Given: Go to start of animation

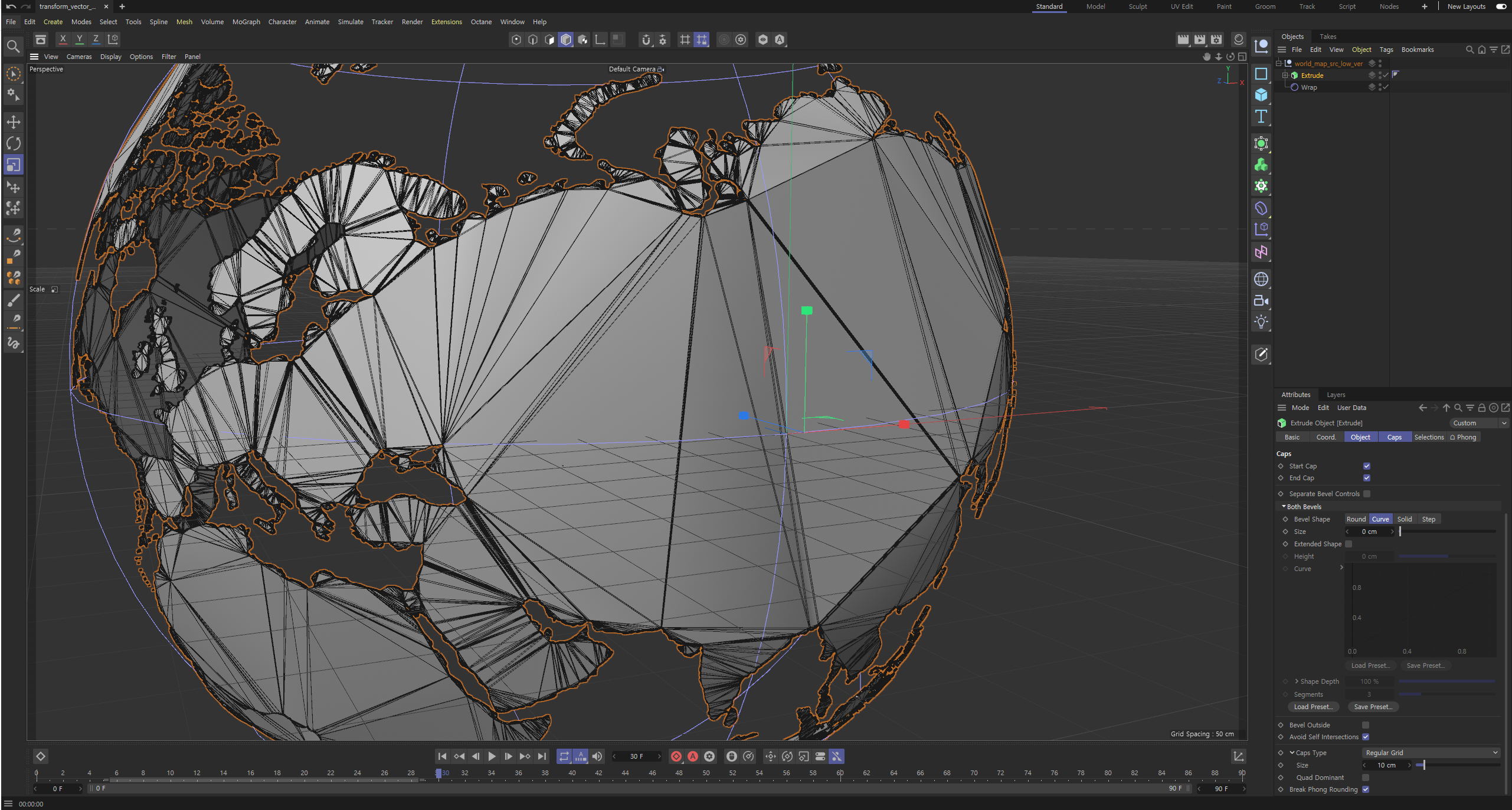Looking at the screenshot, I should (442, 756).
